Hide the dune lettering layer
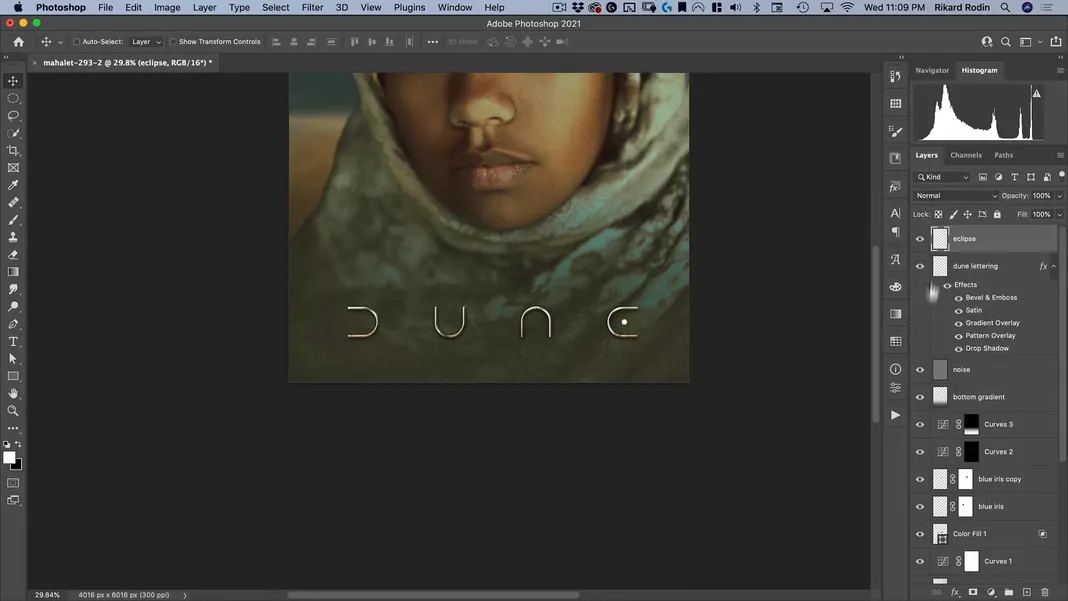1068x601 pixels. [920, 266]
